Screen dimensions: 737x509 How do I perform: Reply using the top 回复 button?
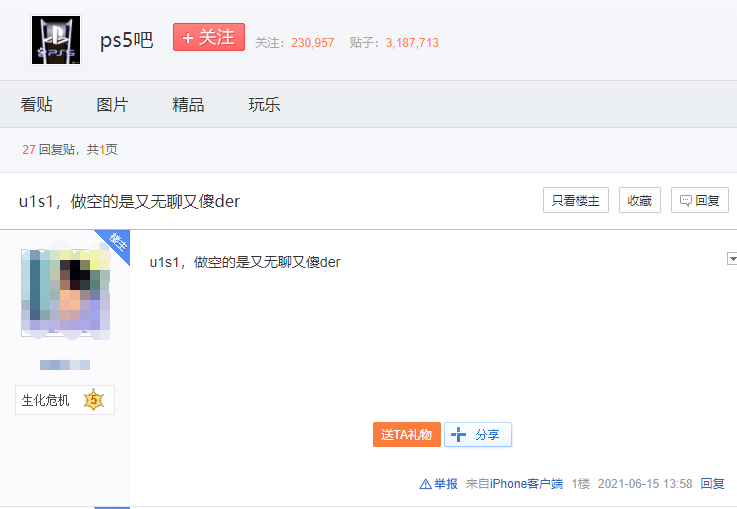click(x=700, y=200)
